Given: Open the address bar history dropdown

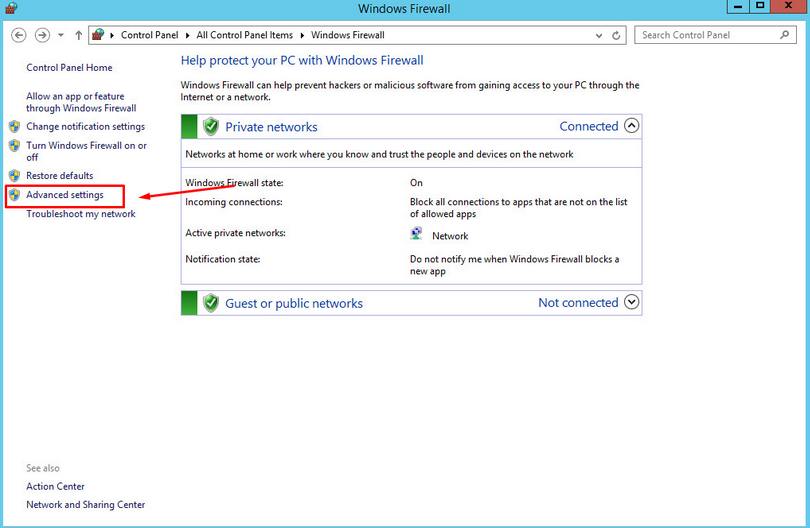Looking at the screenshot, I should point(597,35).
